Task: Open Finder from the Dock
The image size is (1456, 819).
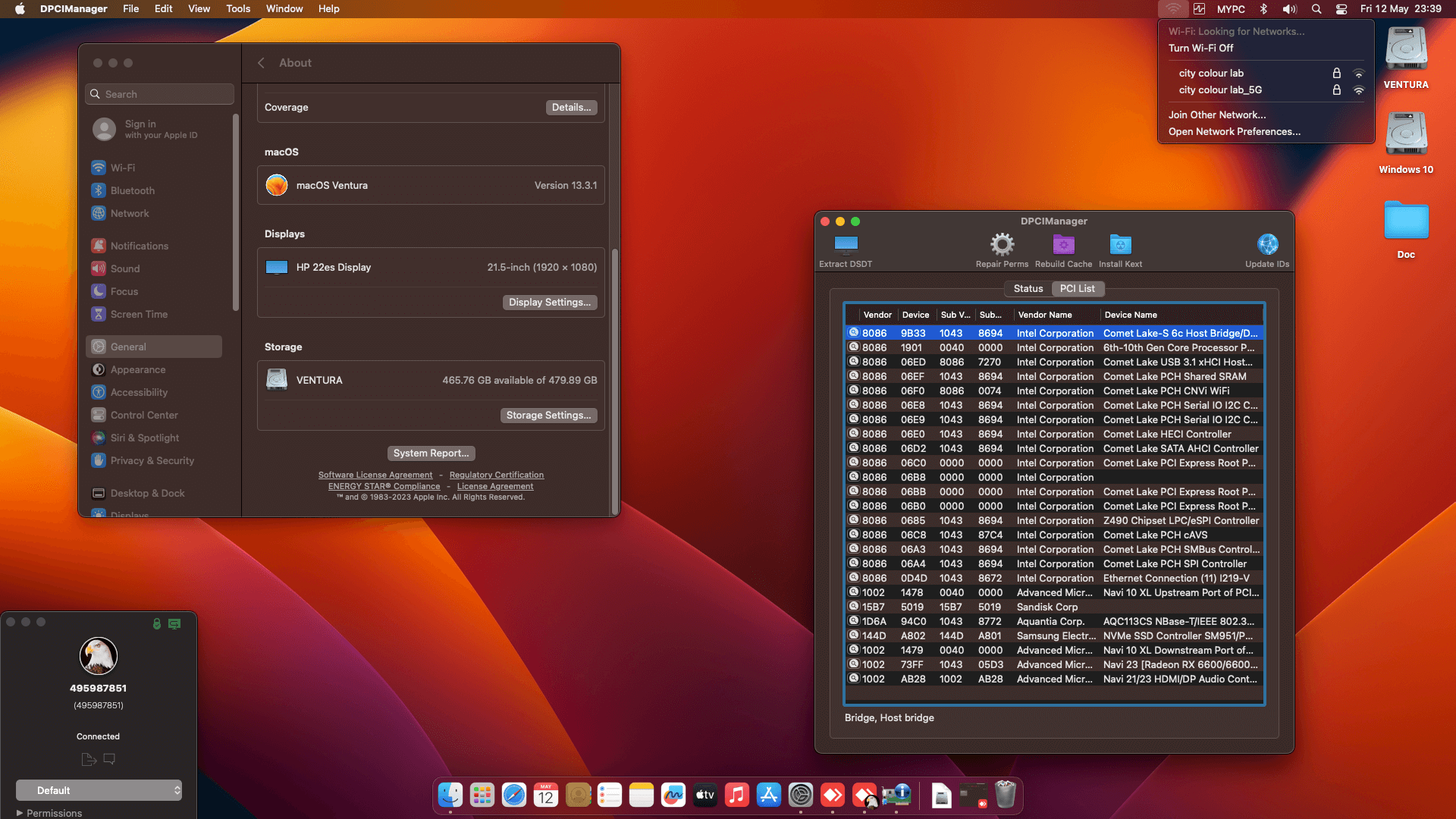Action: (x=450, y=795)
